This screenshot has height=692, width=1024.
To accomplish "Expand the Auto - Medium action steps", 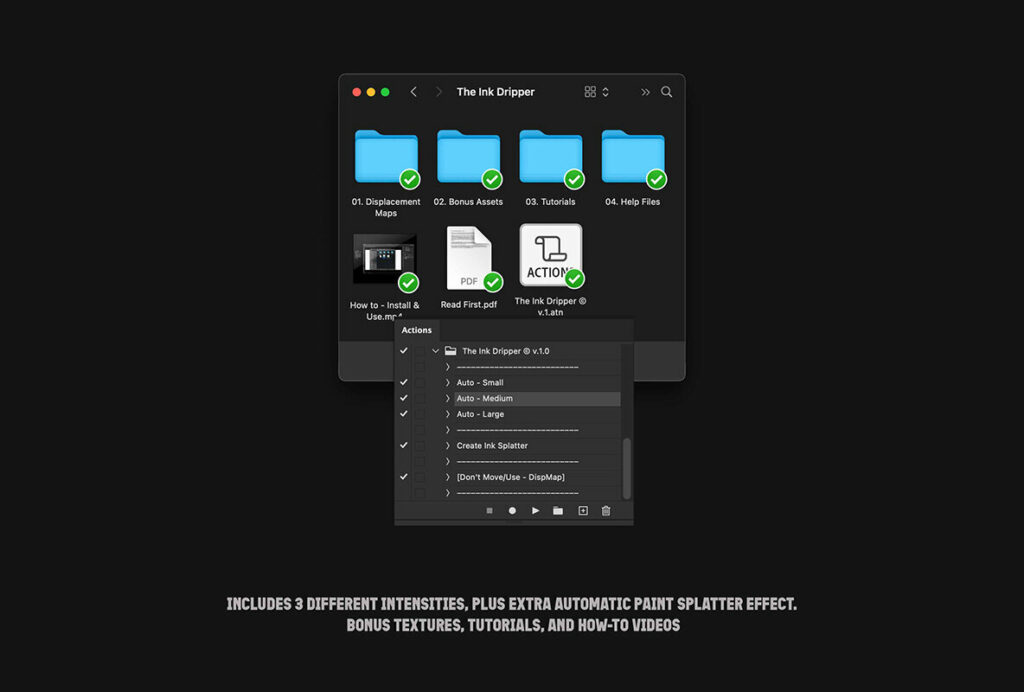I will tap(448, 399).
